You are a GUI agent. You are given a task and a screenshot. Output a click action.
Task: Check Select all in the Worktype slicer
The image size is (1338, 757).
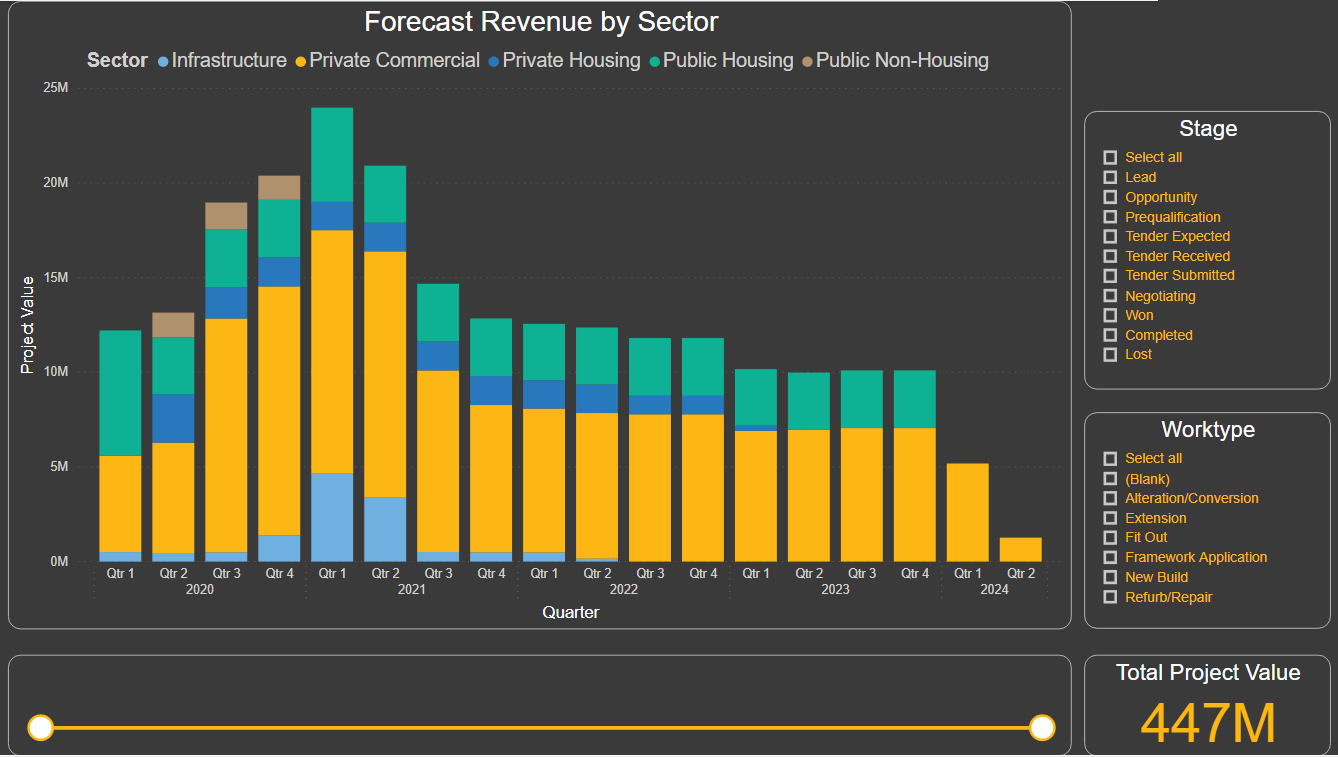tap(1110, 459)
